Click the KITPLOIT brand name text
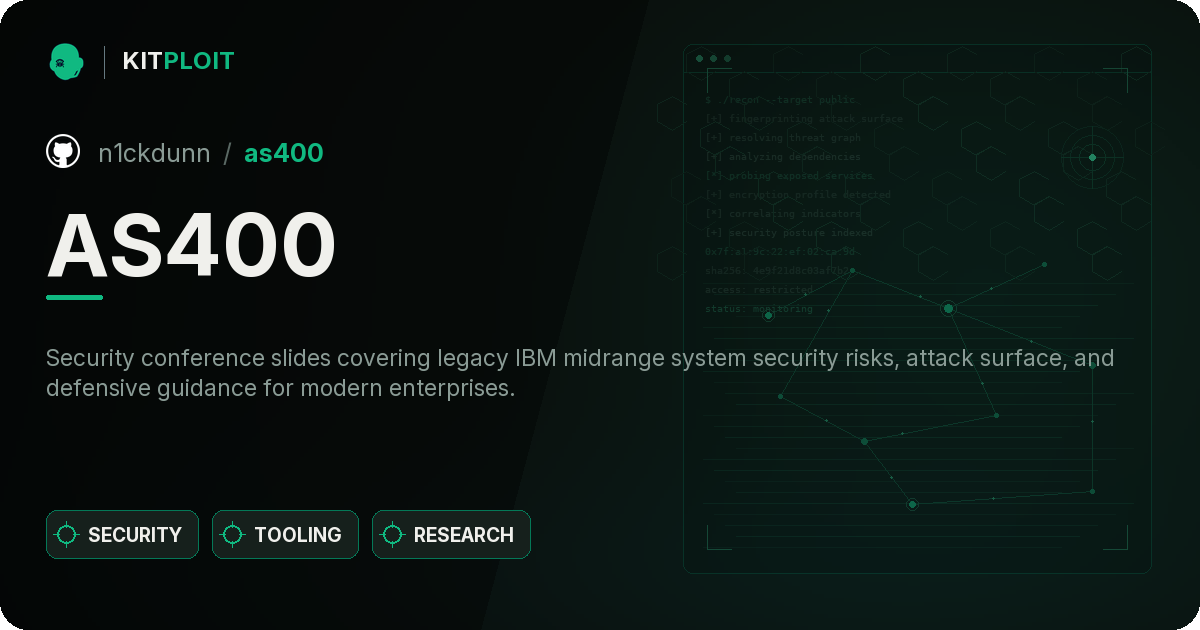Screen dimensions: 1200x630 pos(178,61)
